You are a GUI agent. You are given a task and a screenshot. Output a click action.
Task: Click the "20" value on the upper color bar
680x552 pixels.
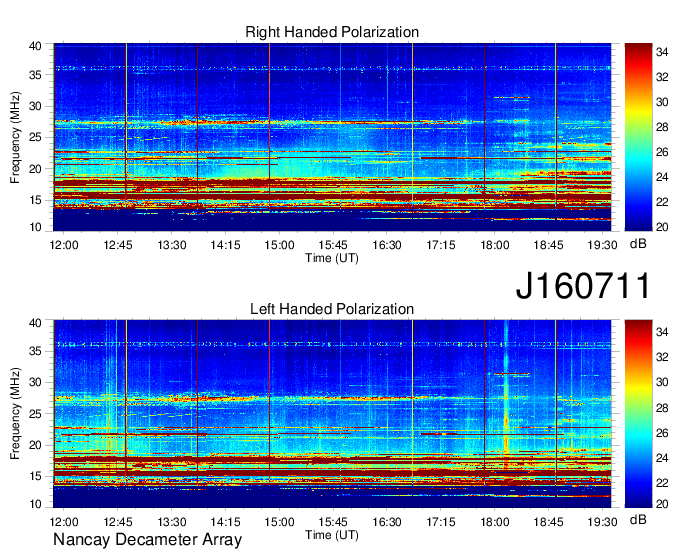pyautogui.click(x=662, y=227)
